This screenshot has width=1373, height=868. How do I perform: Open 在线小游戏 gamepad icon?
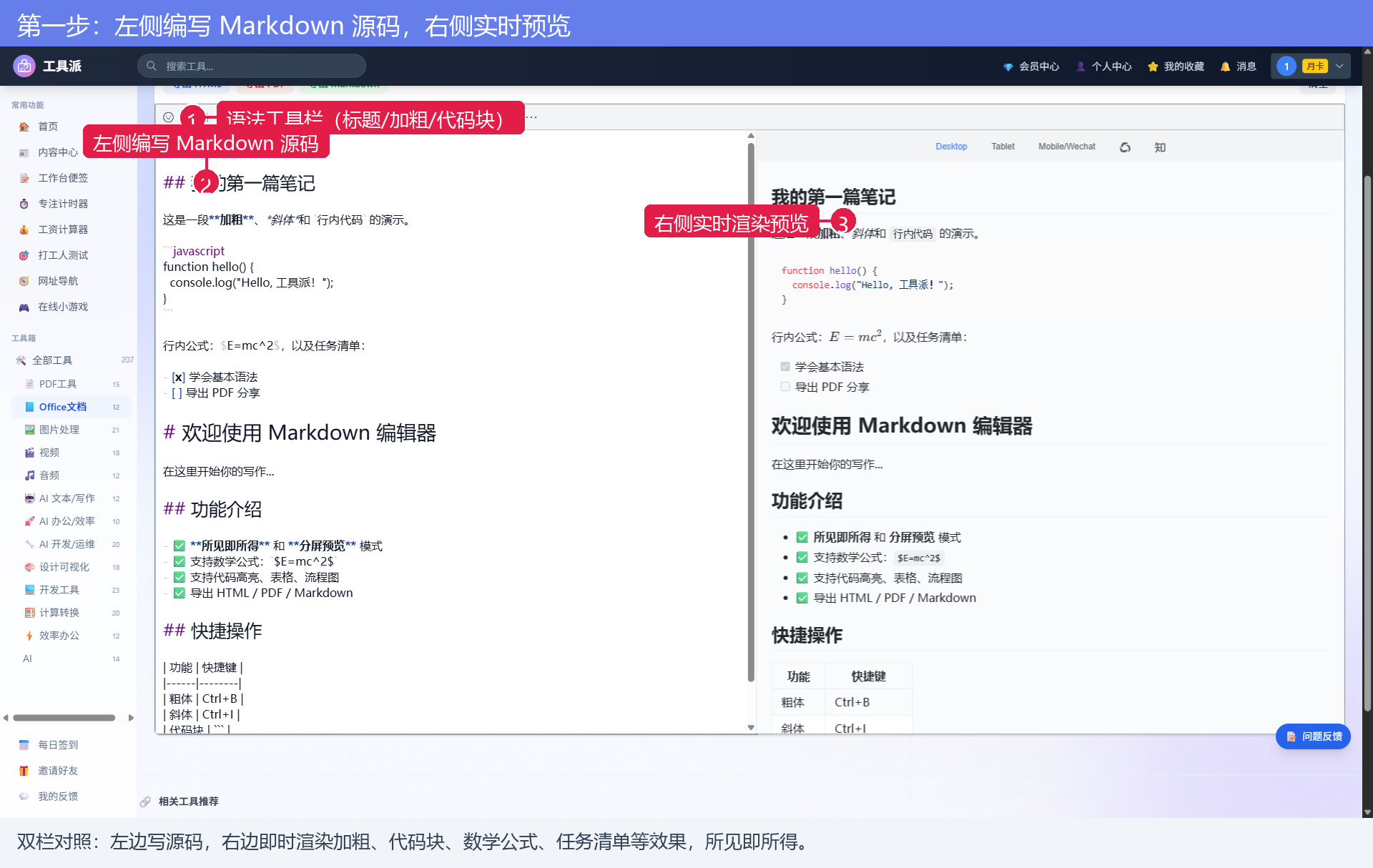click(x=24, y=307)
